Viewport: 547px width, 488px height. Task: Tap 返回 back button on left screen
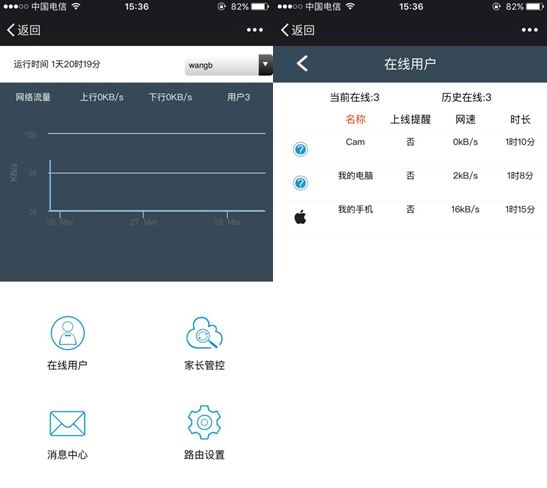point(24,30)
